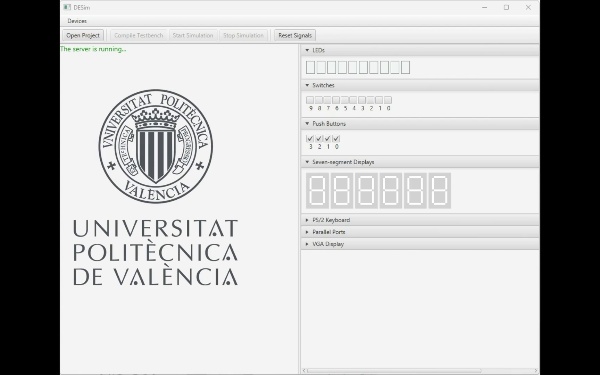Click the horizontal scrollbar at bottom
The height and width of the screenshot is (375, 600).
(394, 370)
